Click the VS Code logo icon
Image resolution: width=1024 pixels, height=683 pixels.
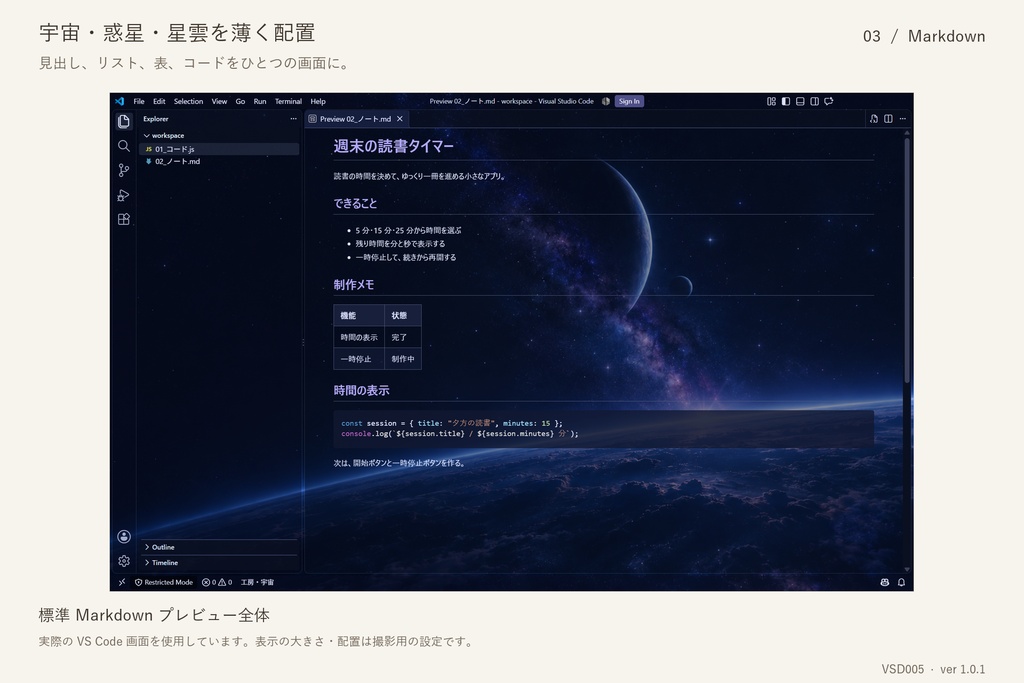(120, 101)
